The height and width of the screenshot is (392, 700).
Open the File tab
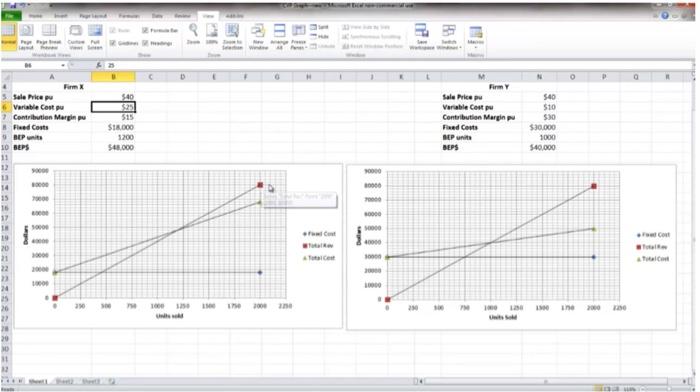pyautogui.click(x=10, y=16)
